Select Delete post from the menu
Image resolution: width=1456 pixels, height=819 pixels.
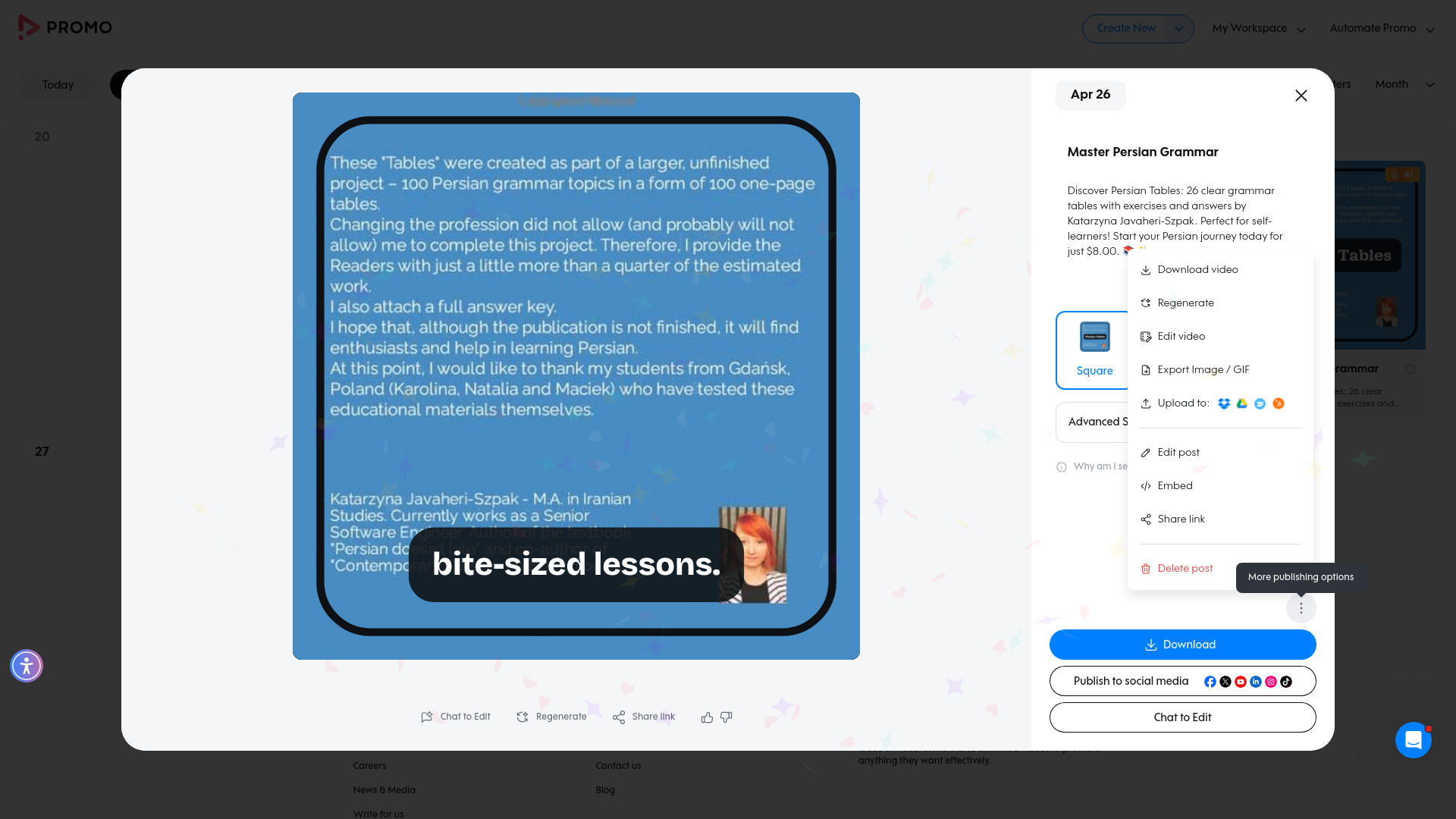[1185, 568]
